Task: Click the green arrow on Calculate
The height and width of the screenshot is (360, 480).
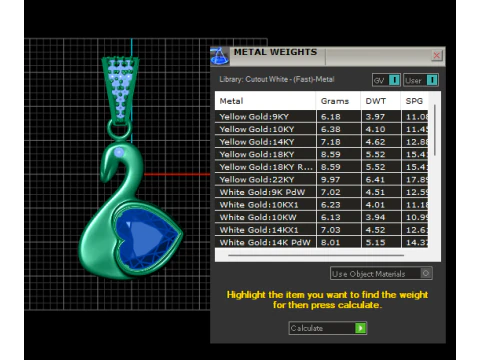Action: tap(360, 328)
